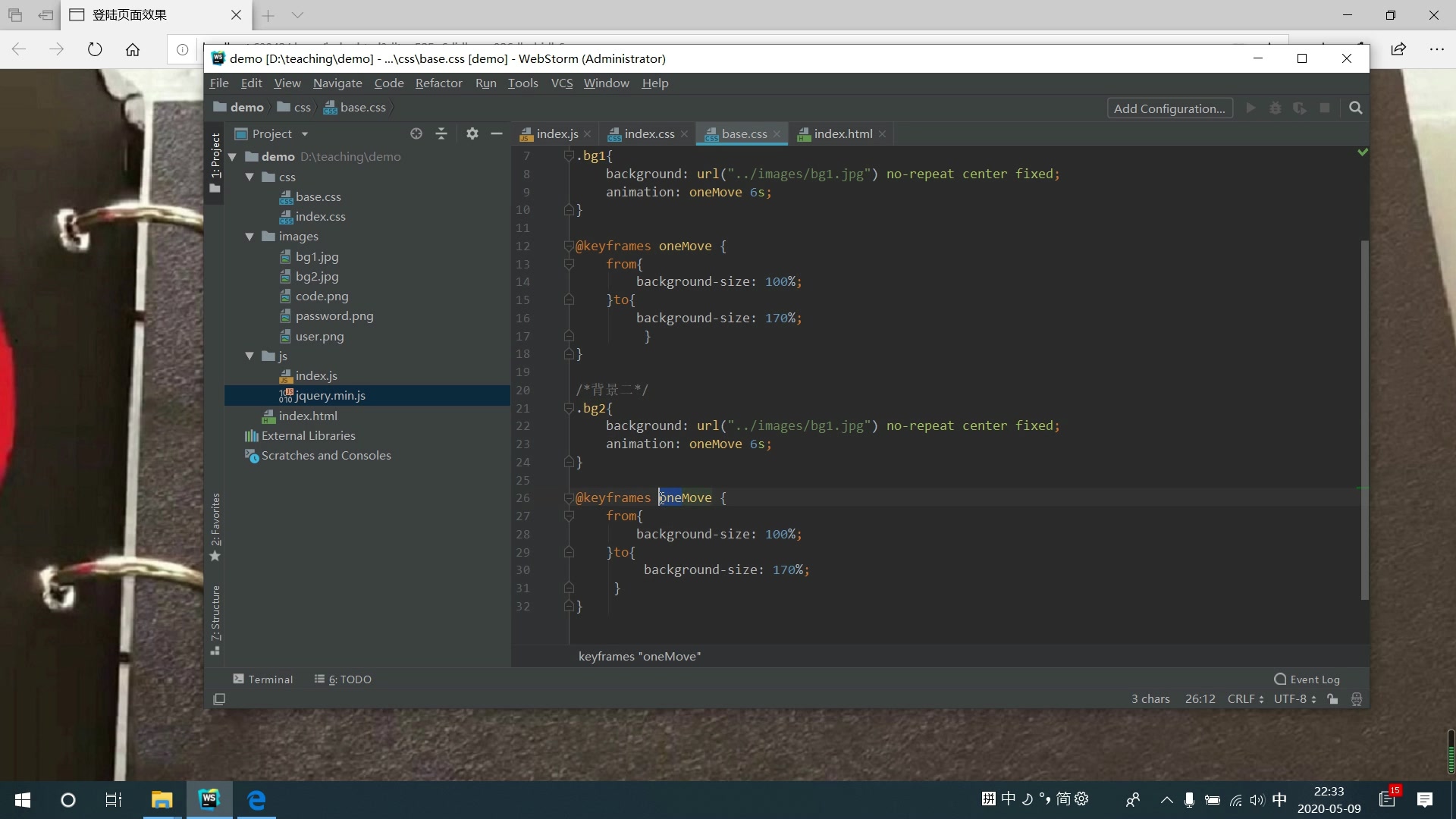Screen dimensions: 1456x819
Task: Click the Settings/gear icon in toolbar
Action: (472, 134)
